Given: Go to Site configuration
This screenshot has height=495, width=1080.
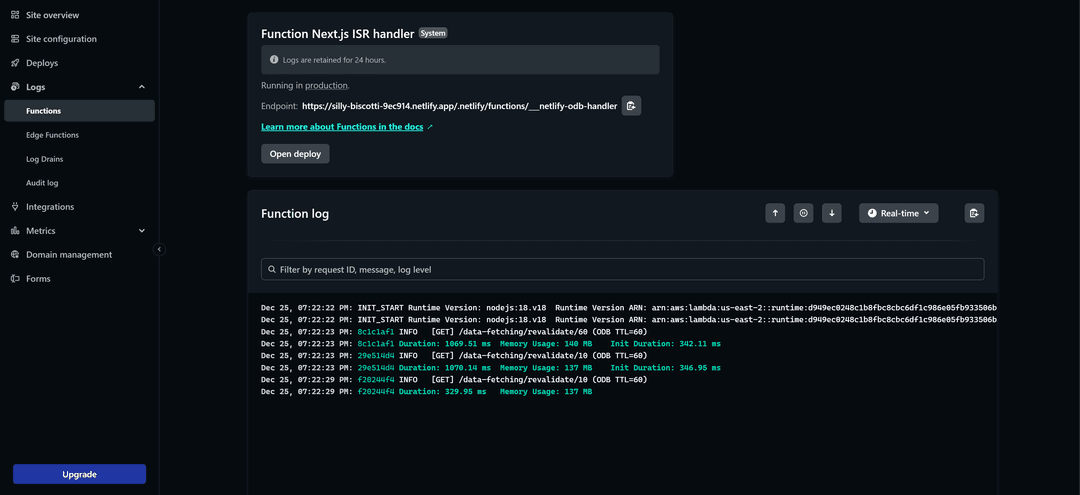Looking at the screenshot, I should 61,39.
